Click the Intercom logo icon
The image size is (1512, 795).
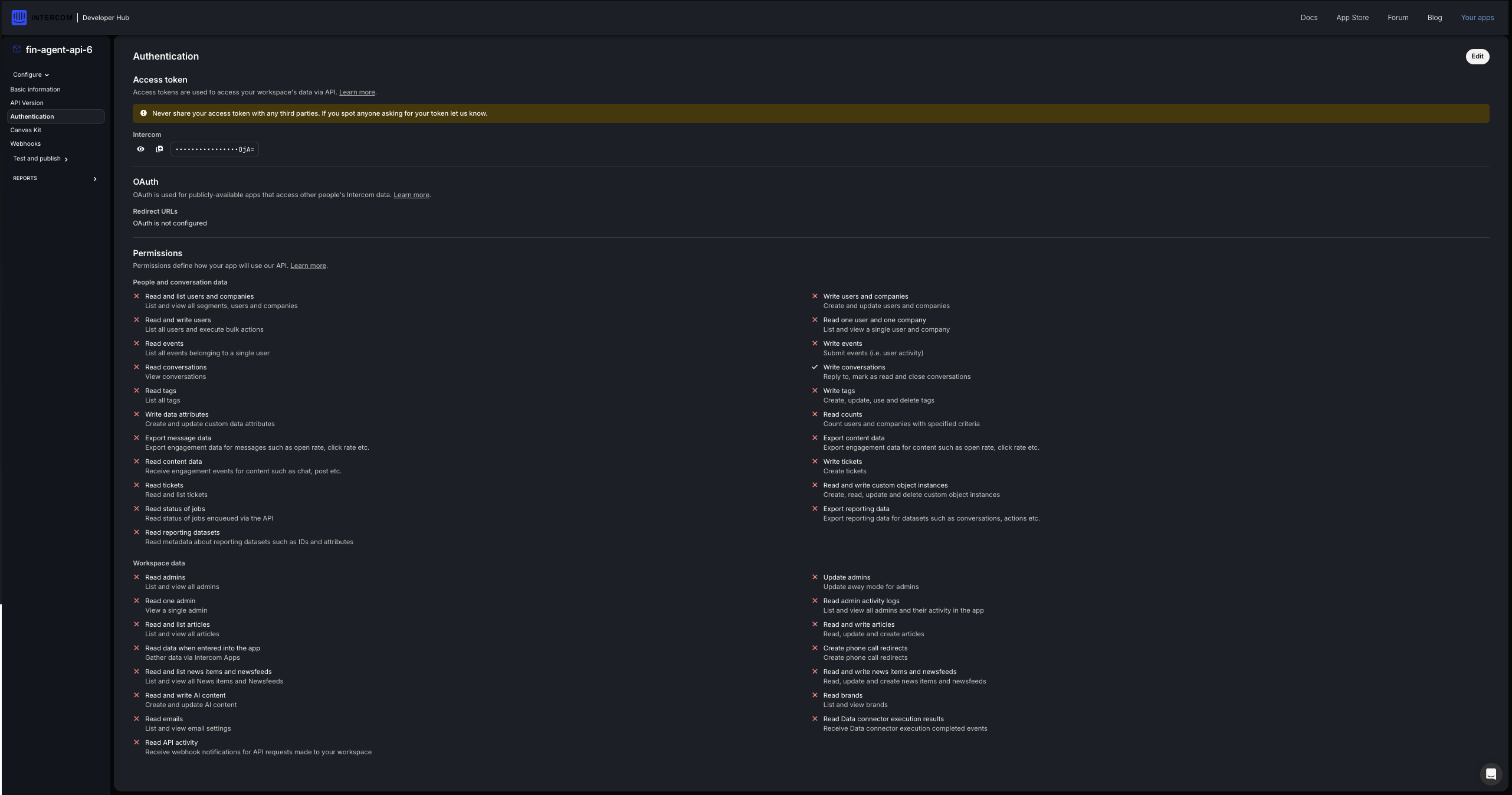(x=19, y=18)
